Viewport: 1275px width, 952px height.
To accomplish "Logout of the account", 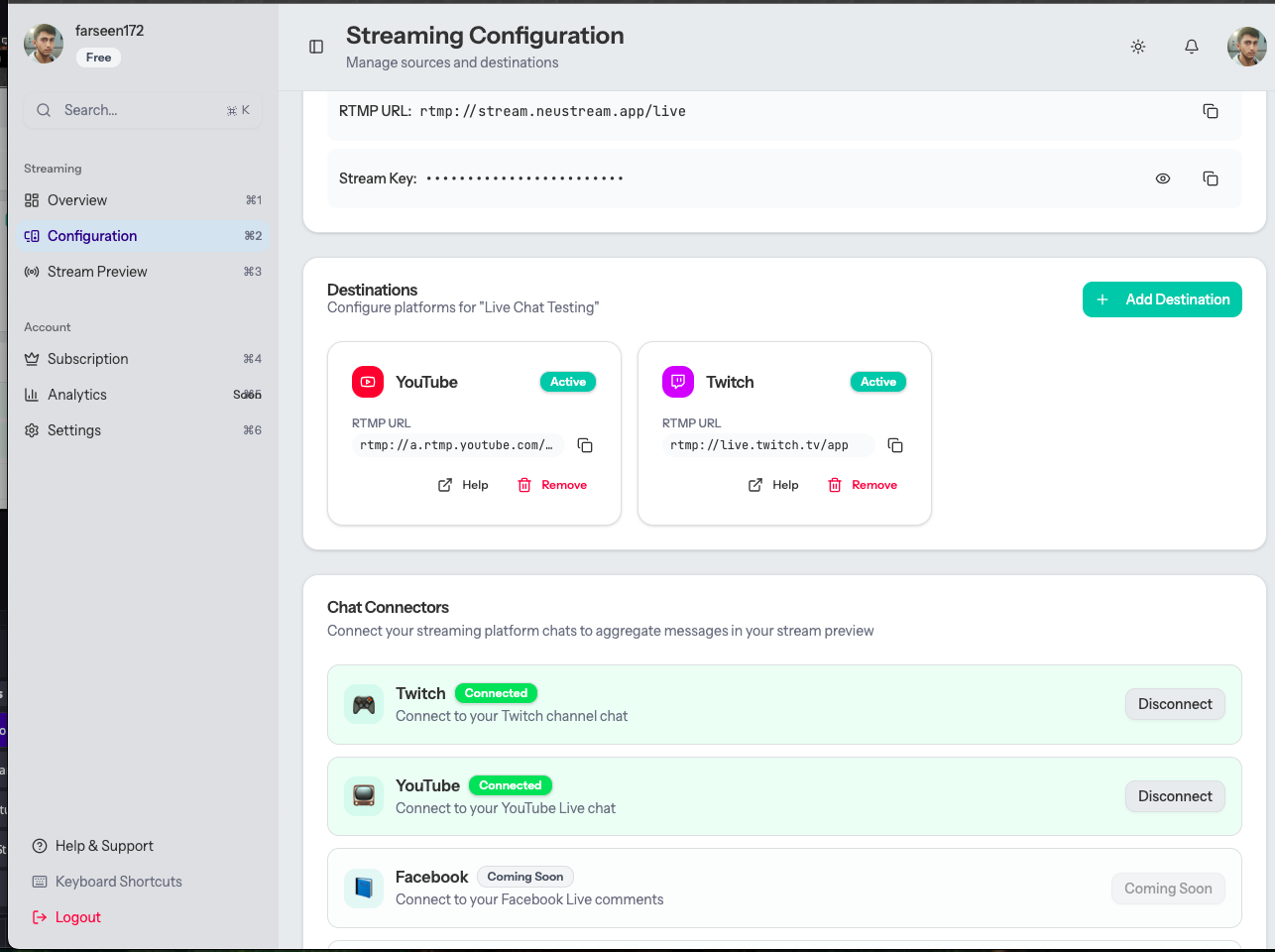I will (66, 916).
